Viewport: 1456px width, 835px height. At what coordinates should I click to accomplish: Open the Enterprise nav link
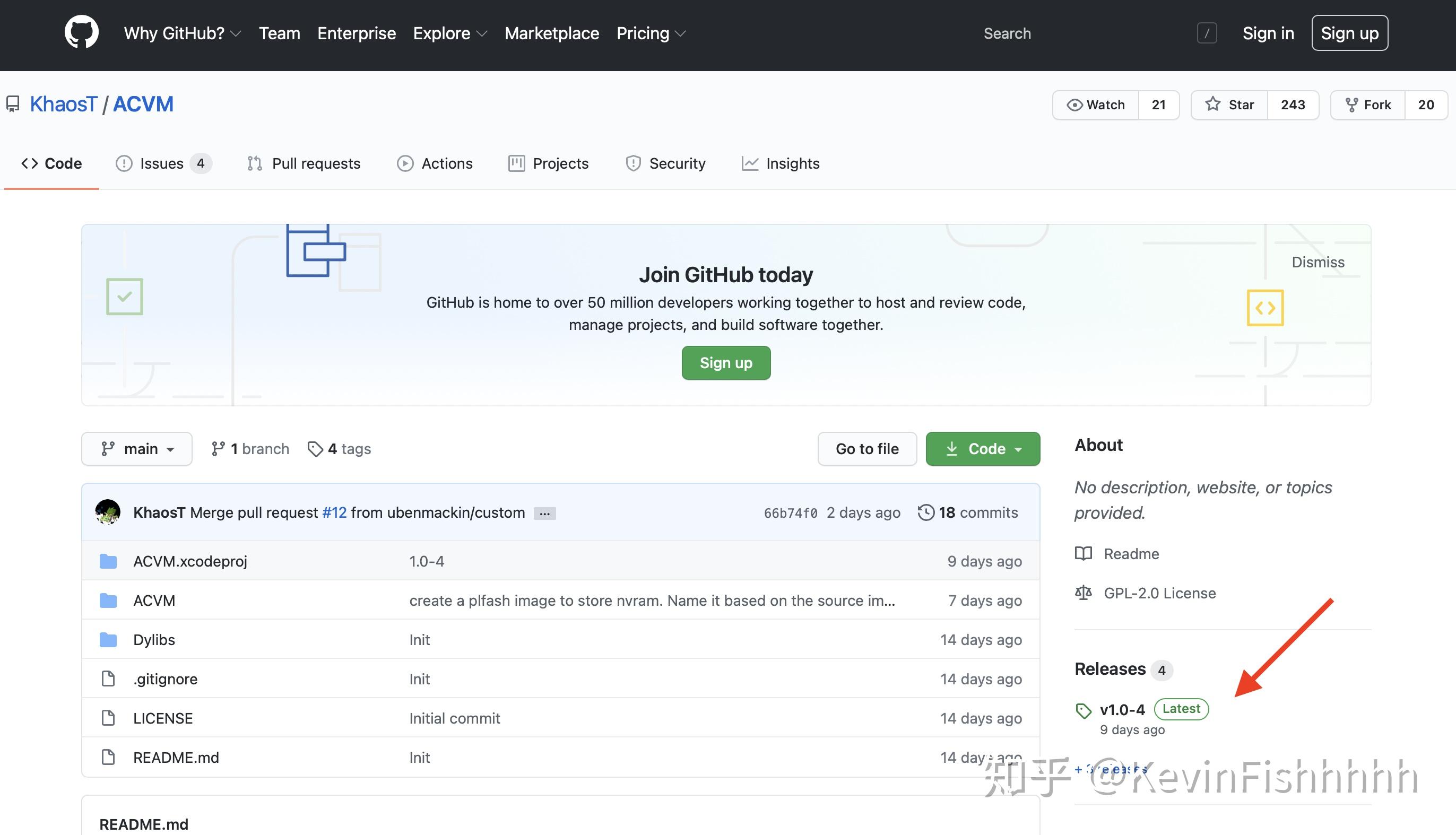[x=357, y=33]
